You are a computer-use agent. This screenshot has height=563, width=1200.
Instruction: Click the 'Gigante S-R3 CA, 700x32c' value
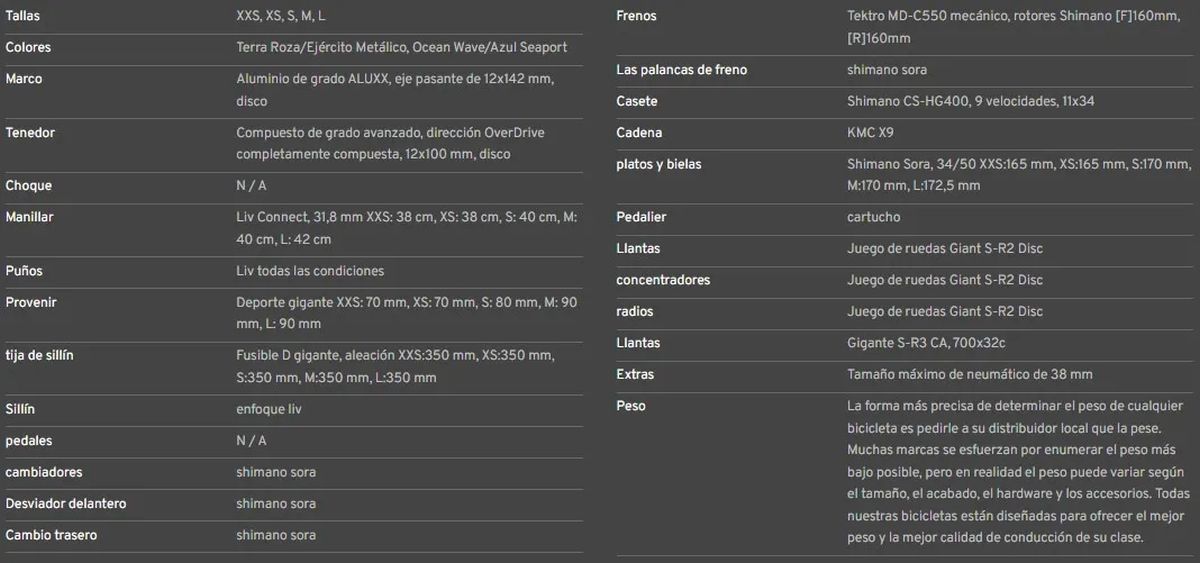(926, 343)
